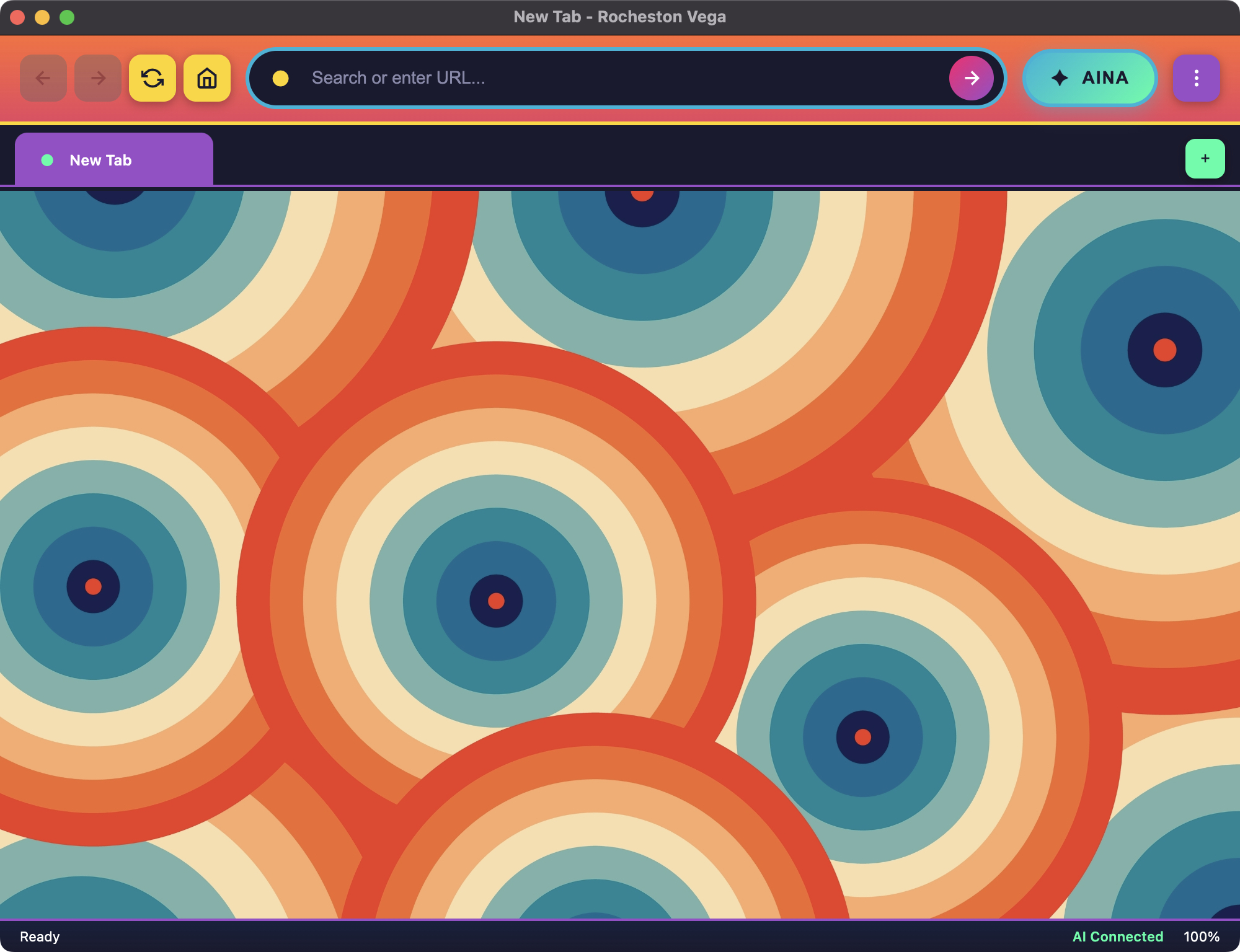Screen dimensions: 1240x952
Task: Click the window title Rocheston Vega
Action: (620, 17)
